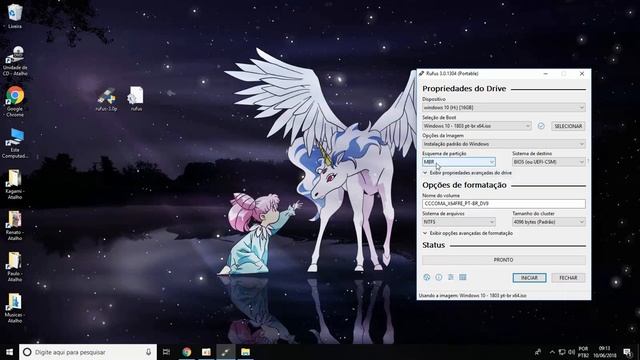
Task: Open Lixeira recycle bin on desktop
Action: pos(15,16)
